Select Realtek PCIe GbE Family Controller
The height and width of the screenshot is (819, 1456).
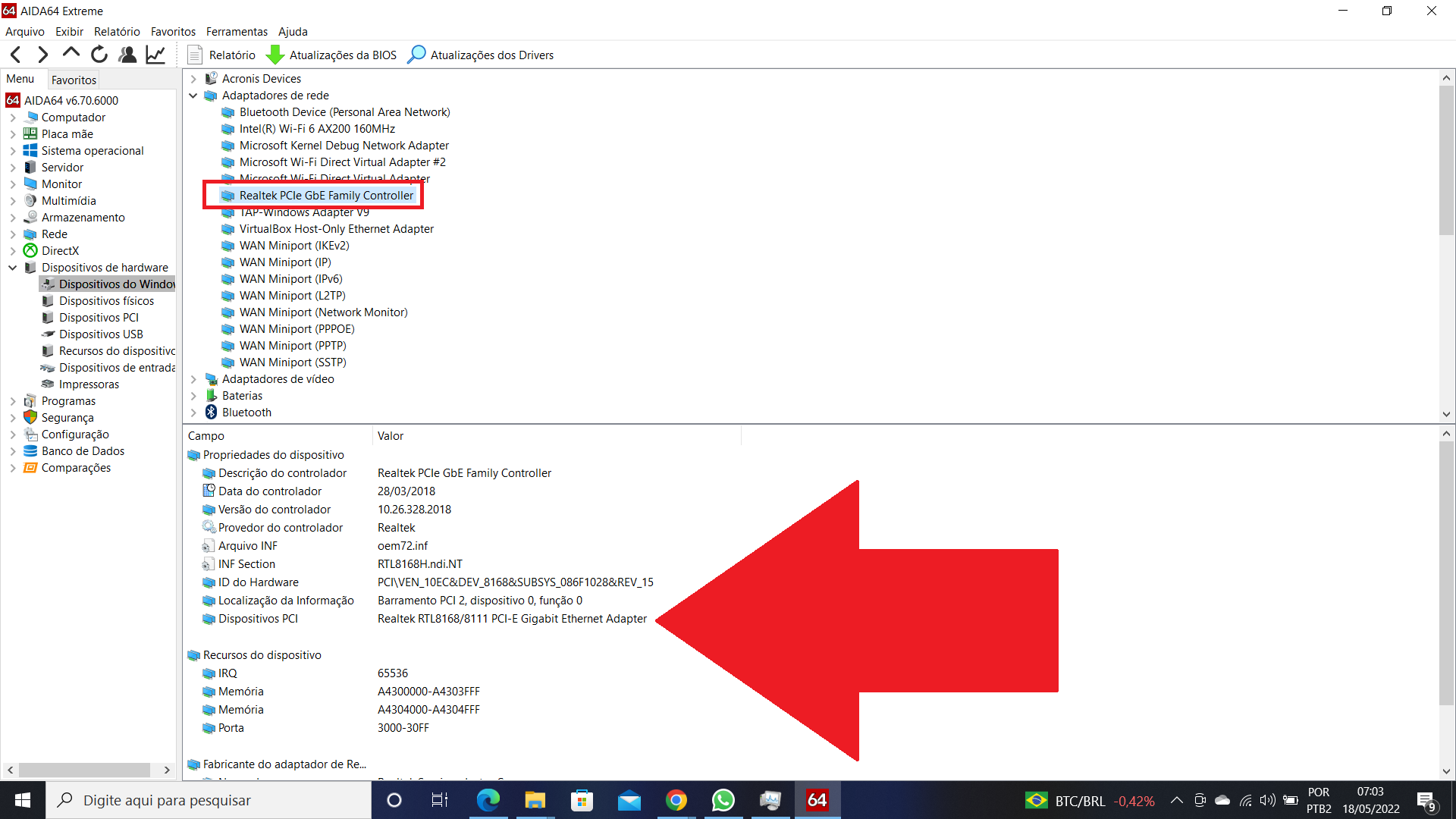click(x=326, y=196)
